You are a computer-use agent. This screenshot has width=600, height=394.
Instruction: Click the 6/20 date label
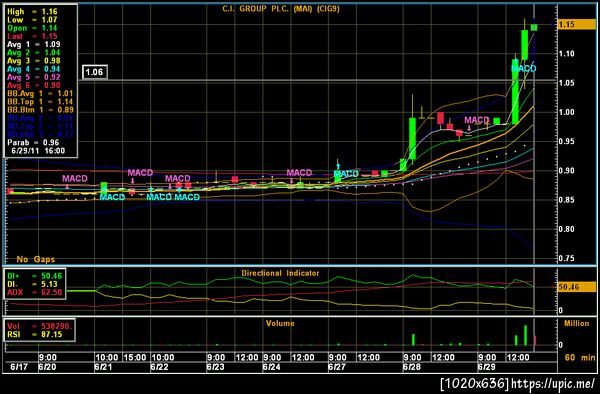click(47, 367)
